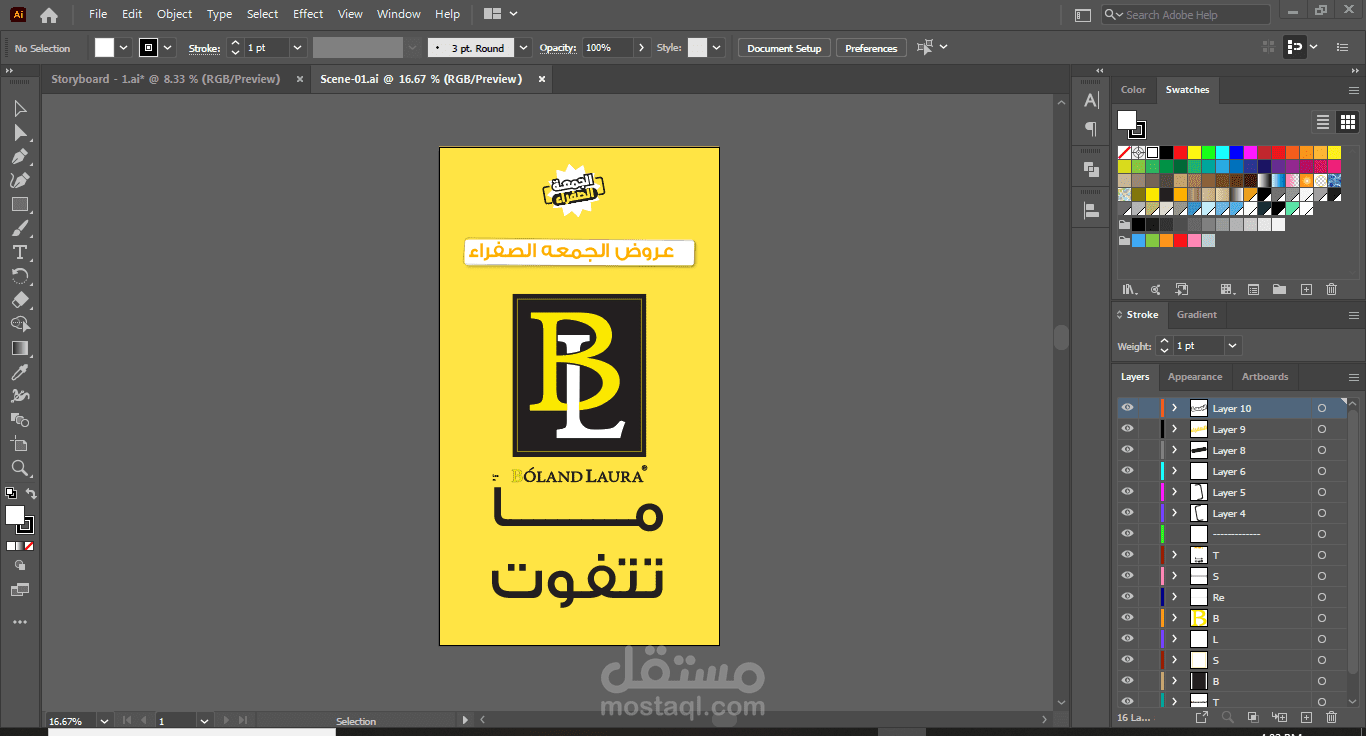Viewport: 1366px width, 736px height.
Task: Hide the Re layer
Action: (x=1127, y=597)
